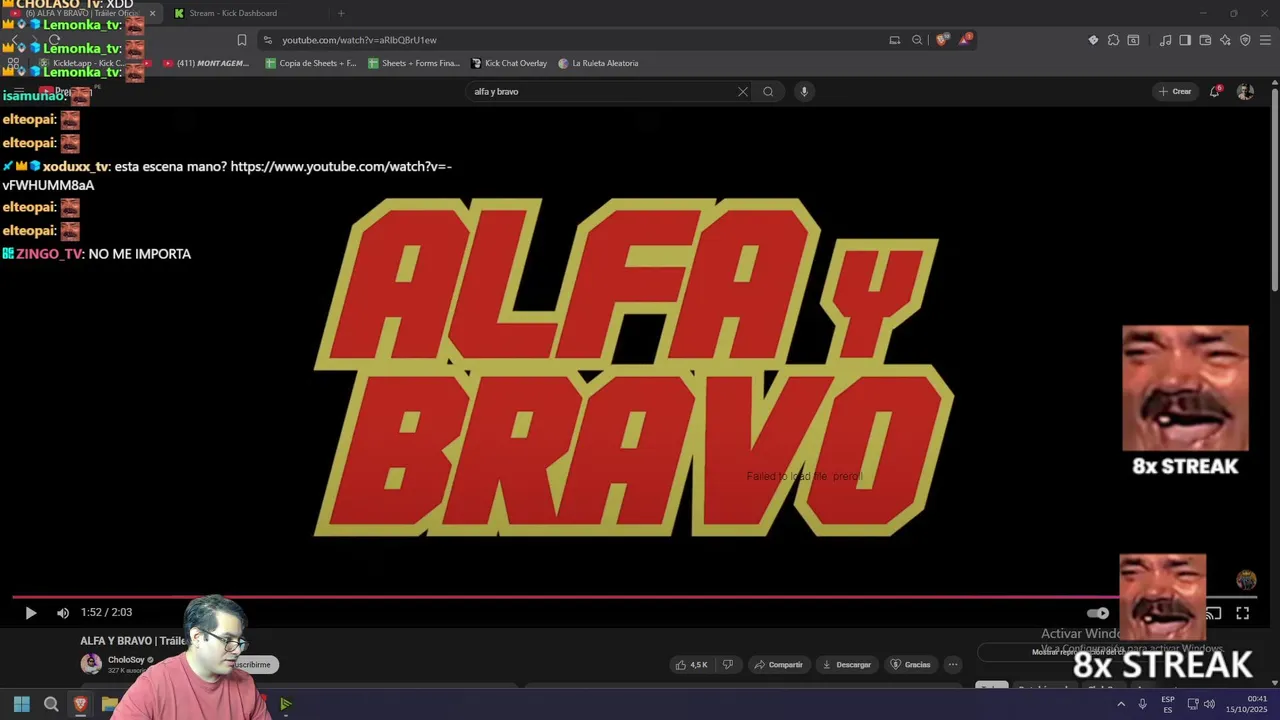The image size is (1280, 720).
Task: Start voice search with microphone icon
Action: click(804, 91)
